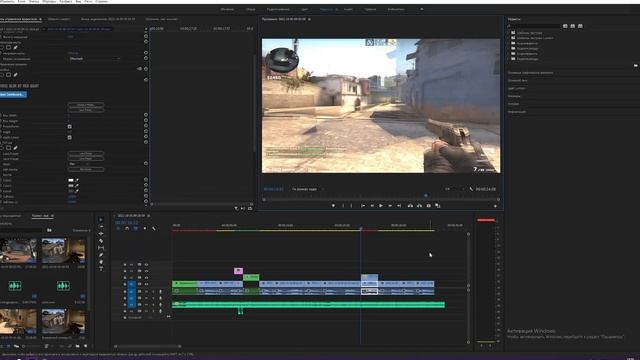The height and width of the screenshot is (360, 640).
Task: Click the topmost white color swatch in Effect Controls
Action: [x=71, y=180]
